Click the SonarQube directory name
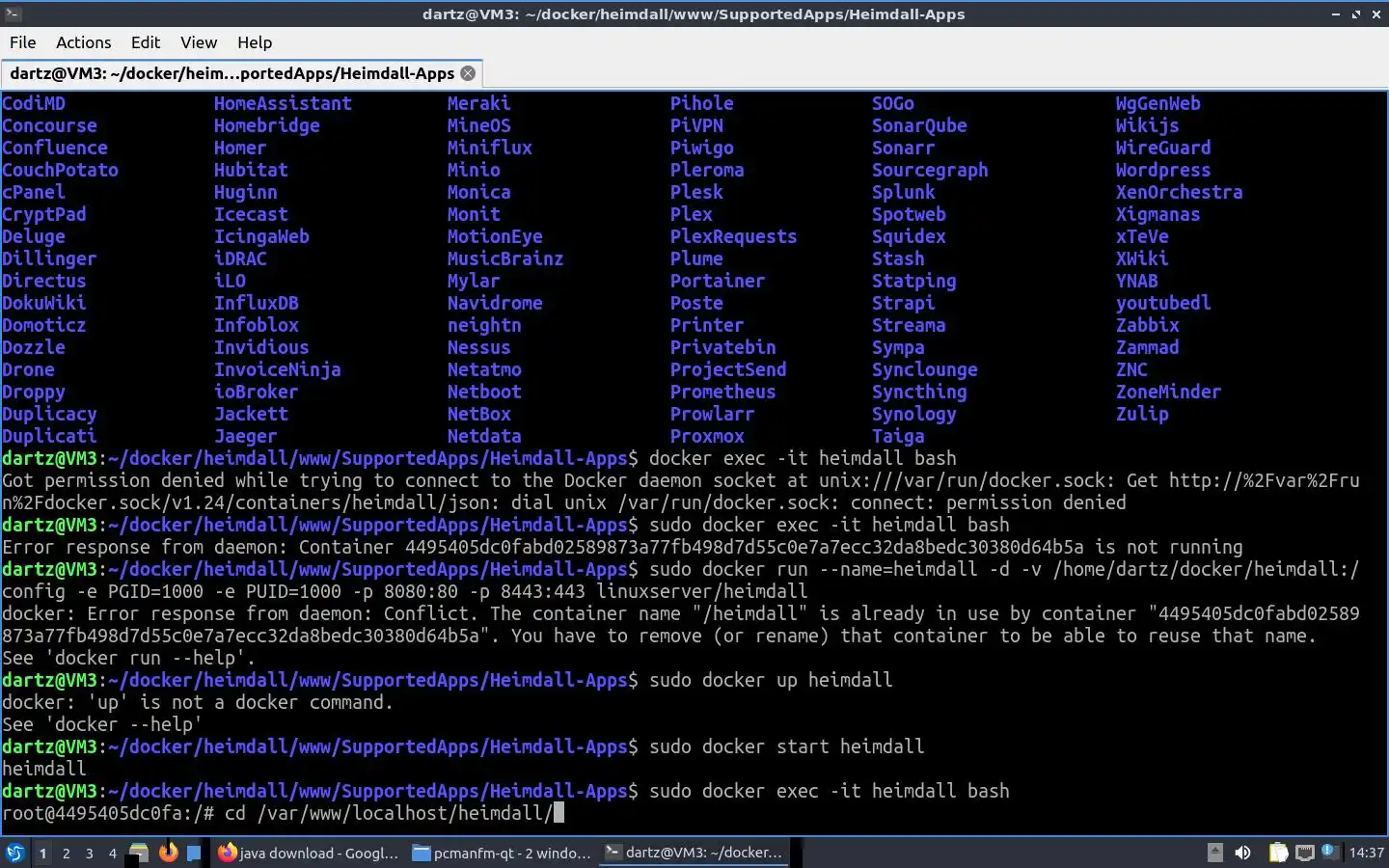Screen dimensions: 1389x868 click(x=919, y=125)
